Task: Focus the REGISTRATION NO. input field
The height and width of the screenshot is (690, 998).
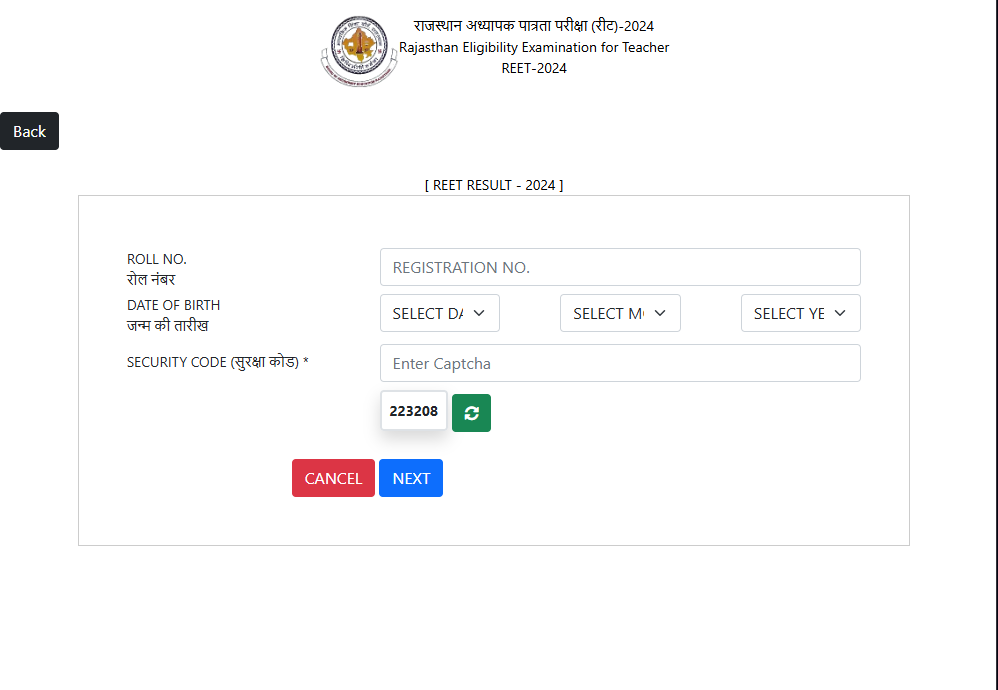Action: tap(620, 267)
